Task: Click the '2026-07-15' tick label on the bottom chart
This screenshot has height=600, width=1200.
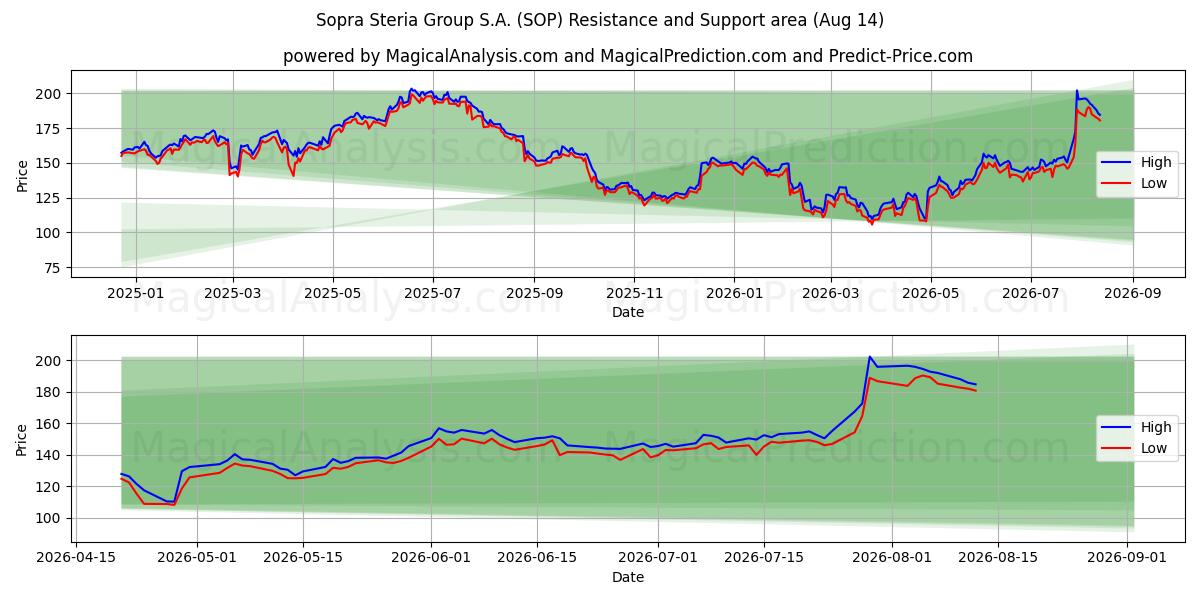Action: pos(764,558)
